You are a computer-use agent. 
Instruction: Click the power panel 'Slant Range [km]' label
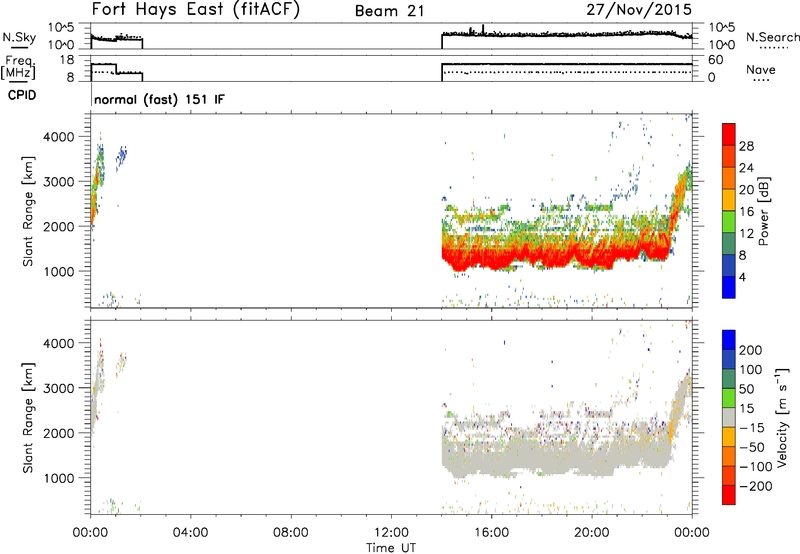28,211
